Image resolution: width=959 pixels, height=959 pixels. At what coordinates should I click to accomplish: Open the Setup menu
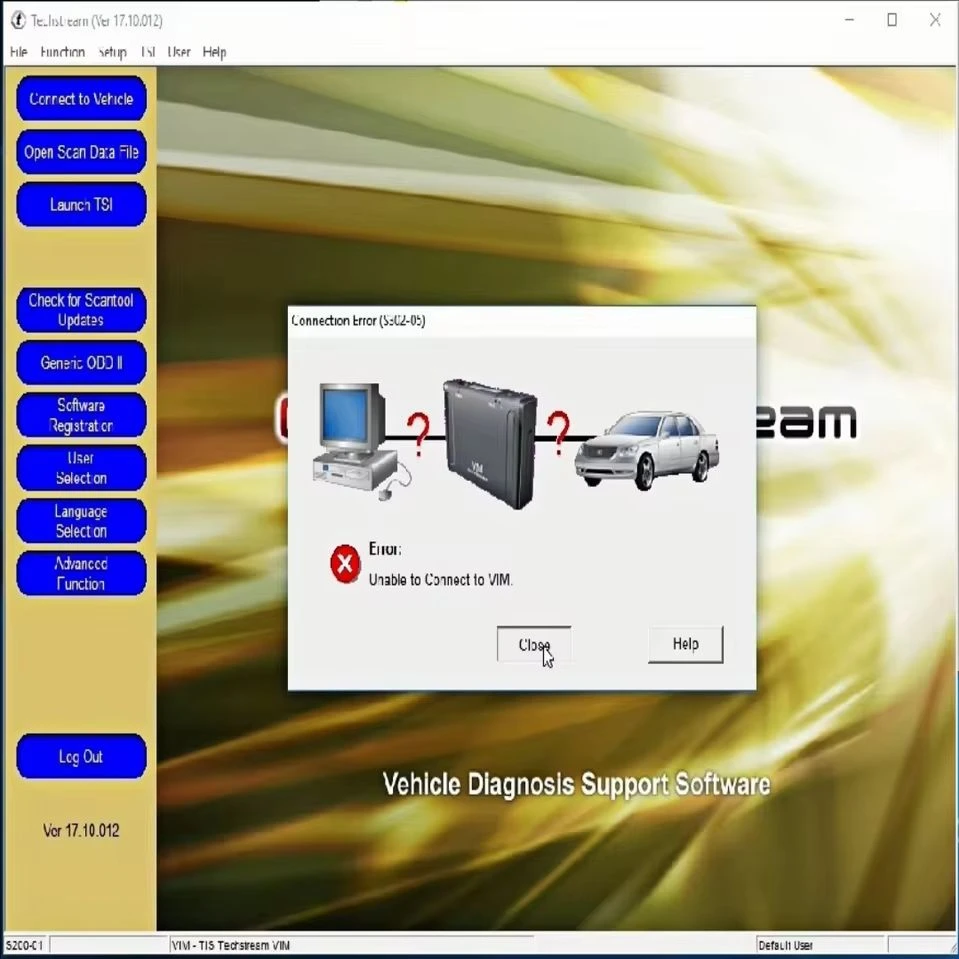113,52
